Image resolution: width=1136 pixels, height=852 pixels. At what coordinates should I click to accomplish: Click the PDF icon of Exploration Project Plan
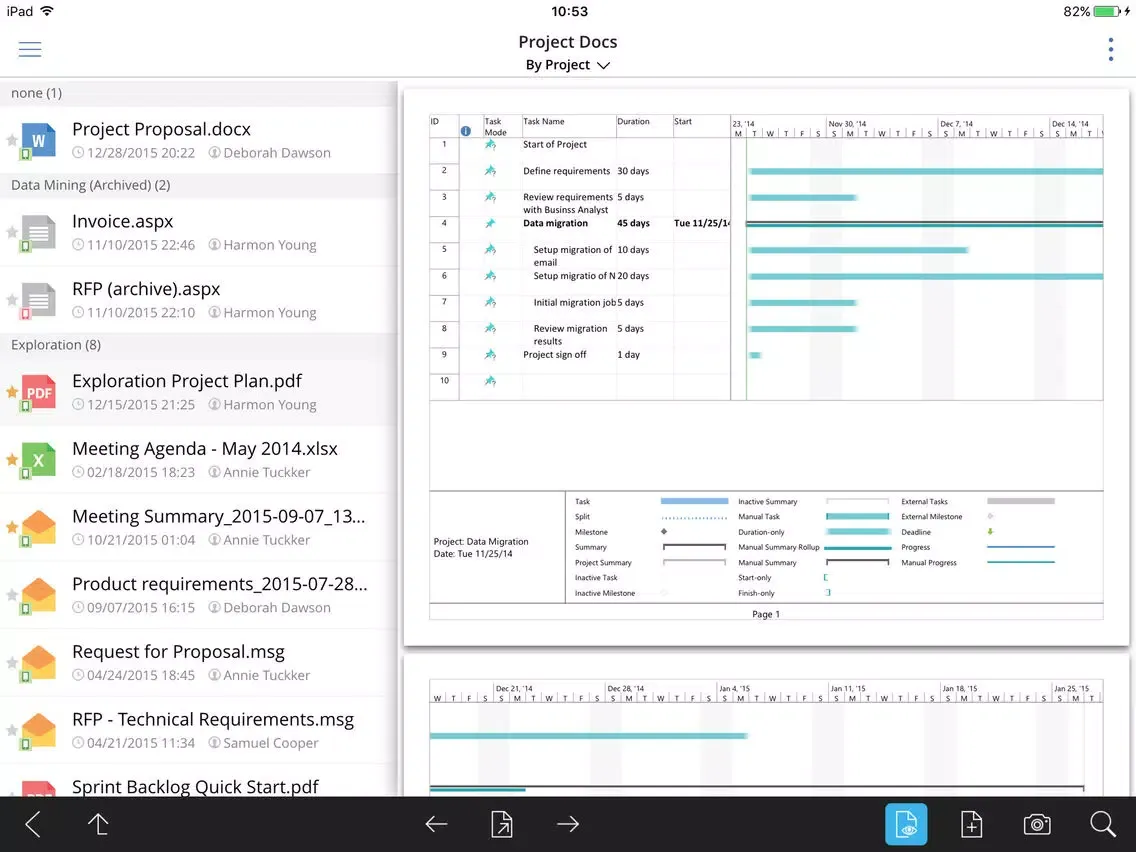click(x=38, y=393)
